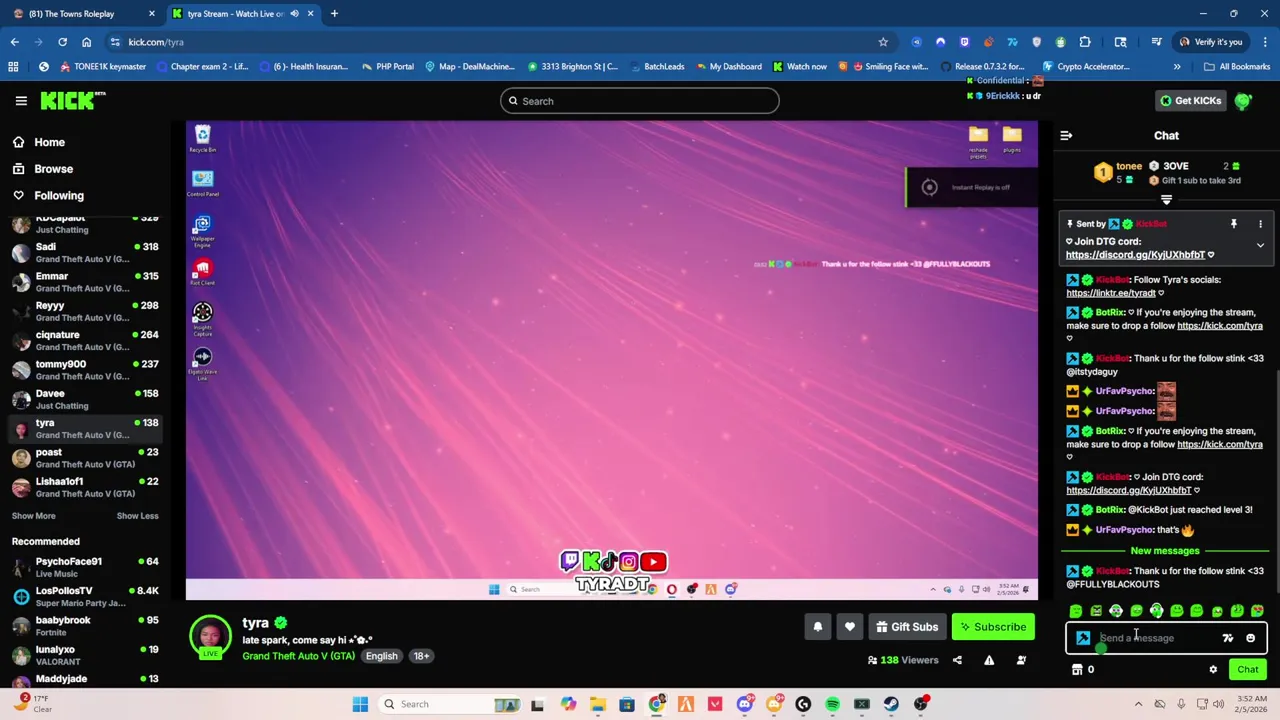Collapse pinned message chevron
This screenshot has width=1280, height=720.
point(1260,245)
